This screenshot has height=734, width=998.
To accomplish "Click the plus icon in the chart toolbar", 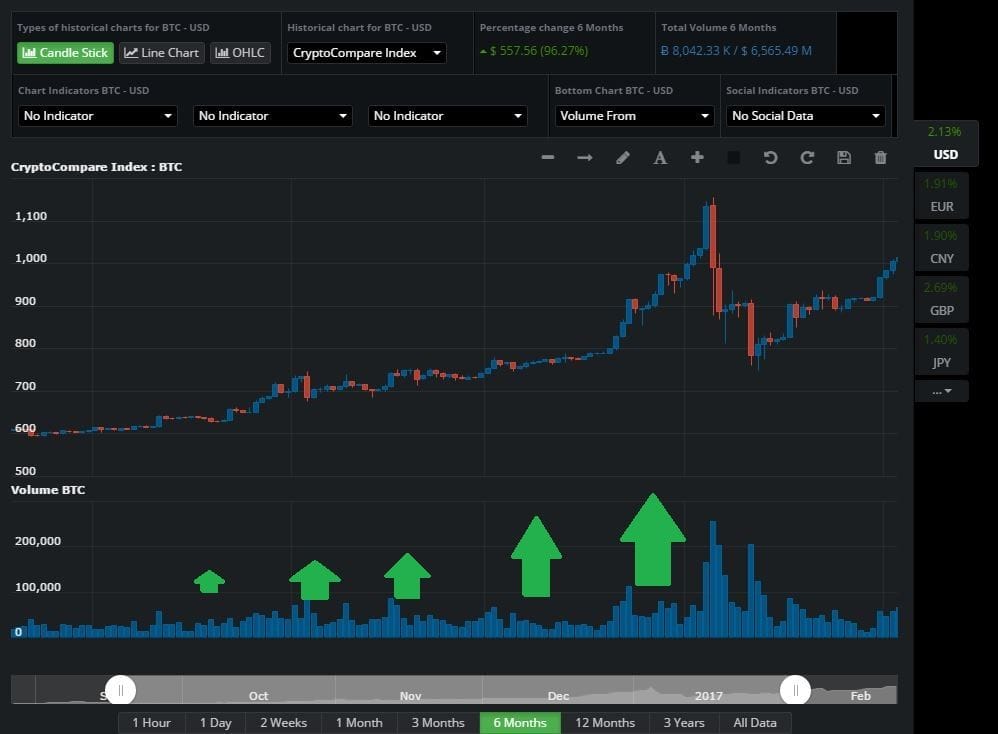I will click(697, 157).
